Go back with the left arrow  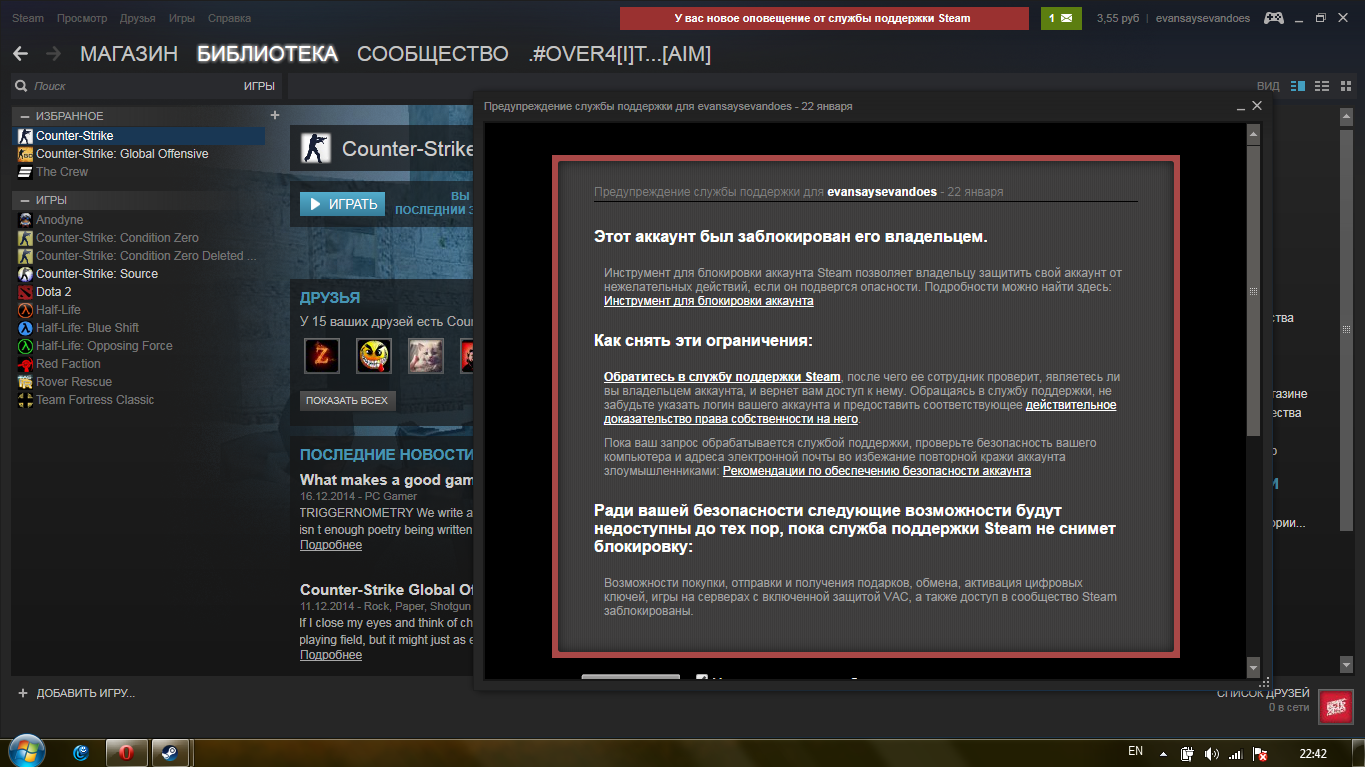(x=20, y=54)
